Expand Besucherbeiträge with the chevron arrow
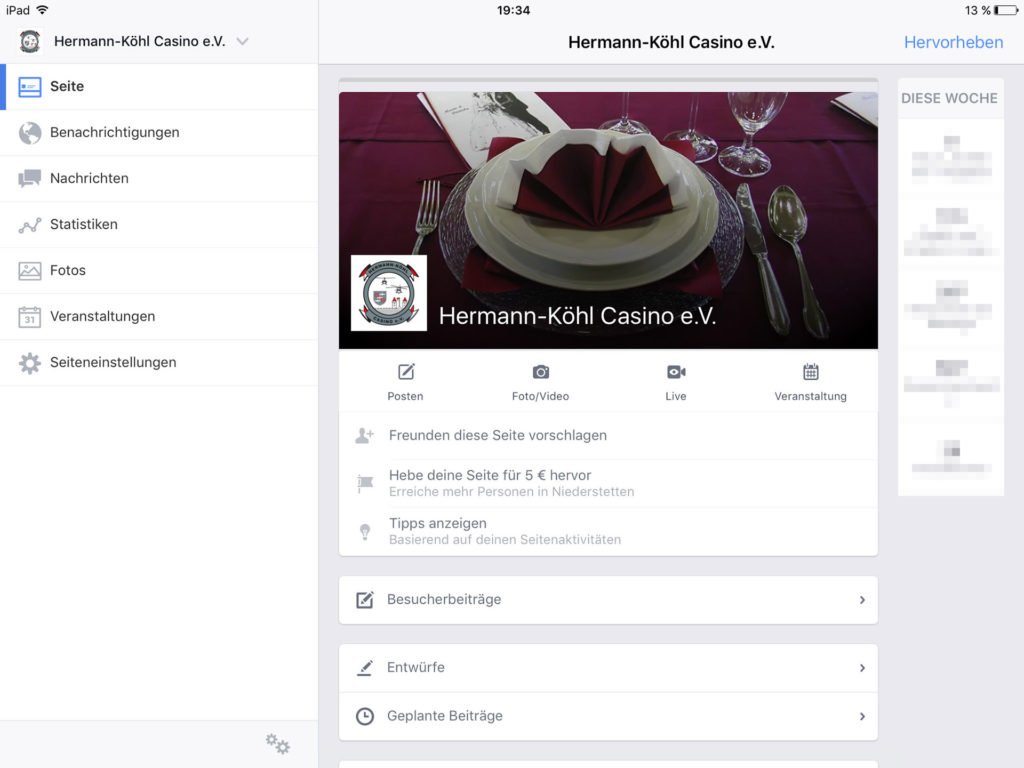This screenshot has width=1024, height=768. (x=862, y=600)
